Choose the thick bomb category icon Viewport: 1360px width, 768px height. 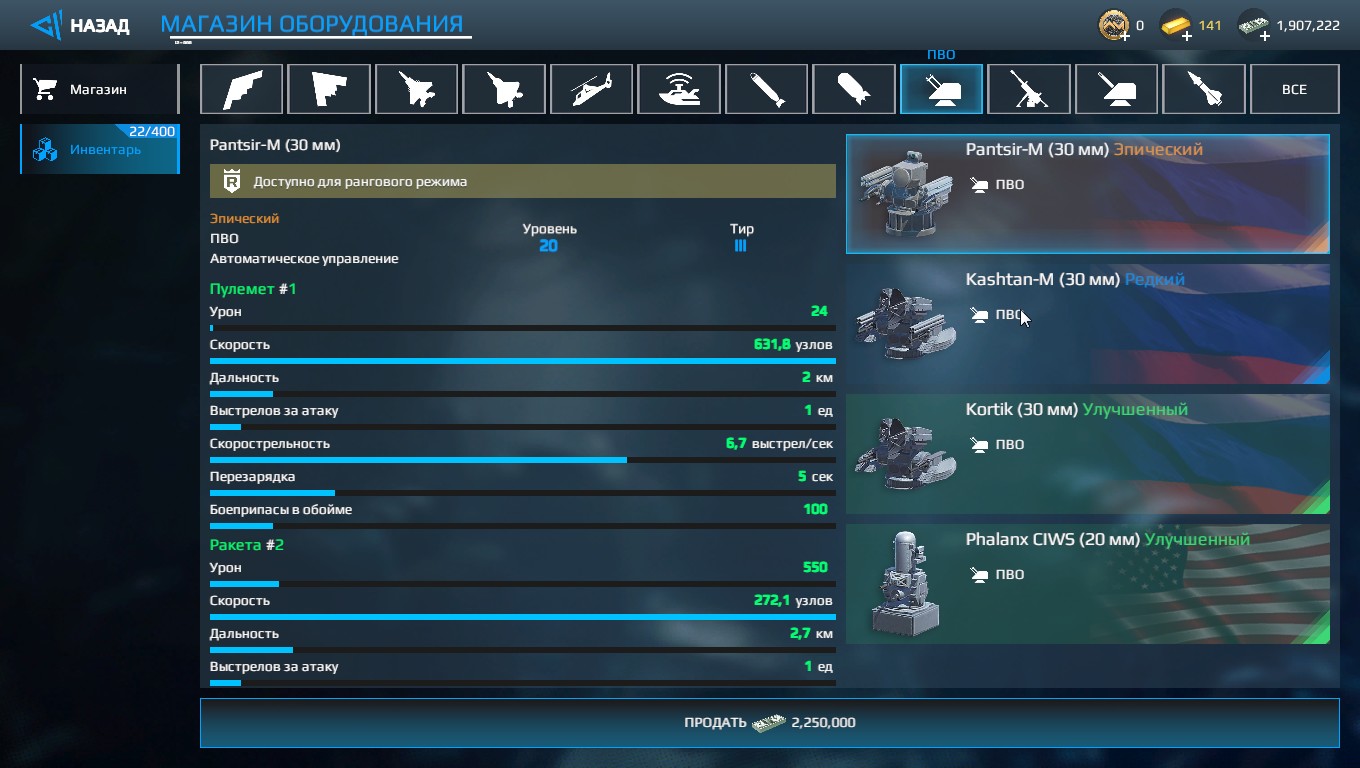point(854,89)
